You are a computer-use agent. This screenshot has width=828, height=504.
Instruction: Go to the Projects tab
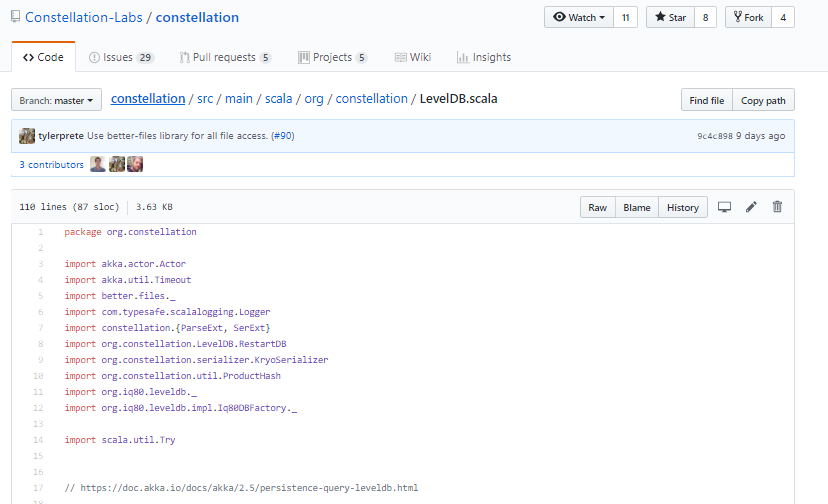pos(333,57)
